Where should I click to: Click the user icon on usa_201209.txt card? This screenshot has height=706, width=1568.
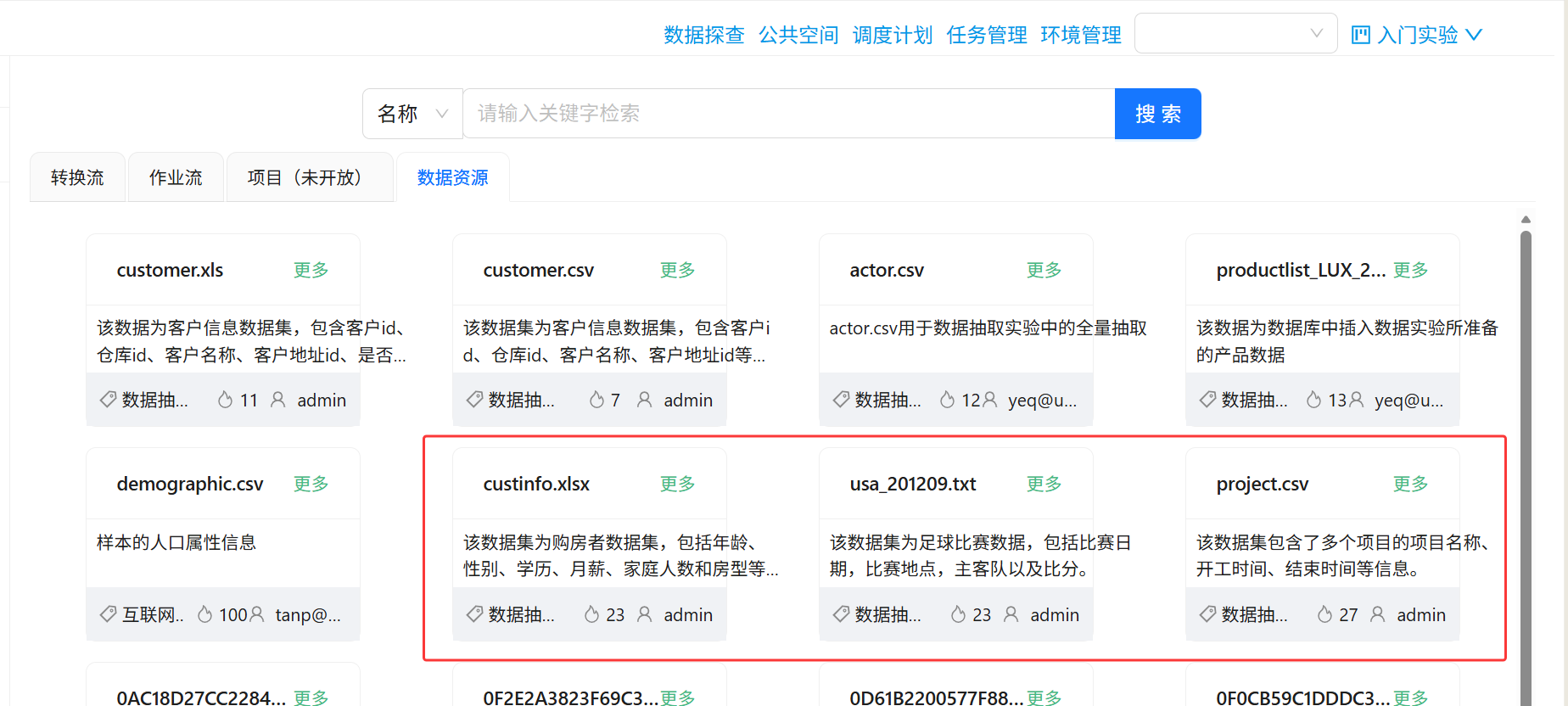click(x=1011, y=614)
